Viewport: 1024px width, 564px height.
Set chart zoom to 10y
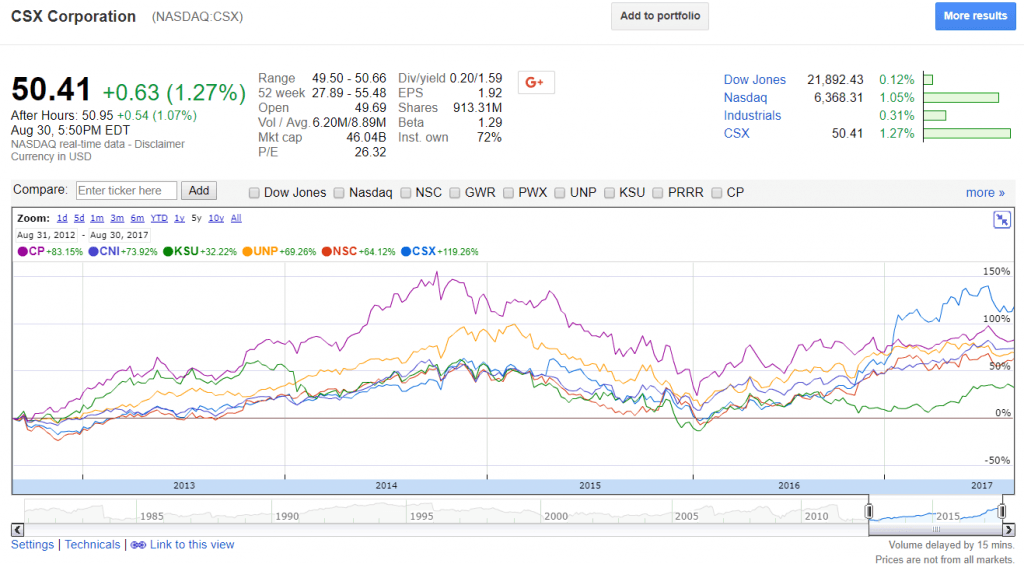[x=216, y=218]
